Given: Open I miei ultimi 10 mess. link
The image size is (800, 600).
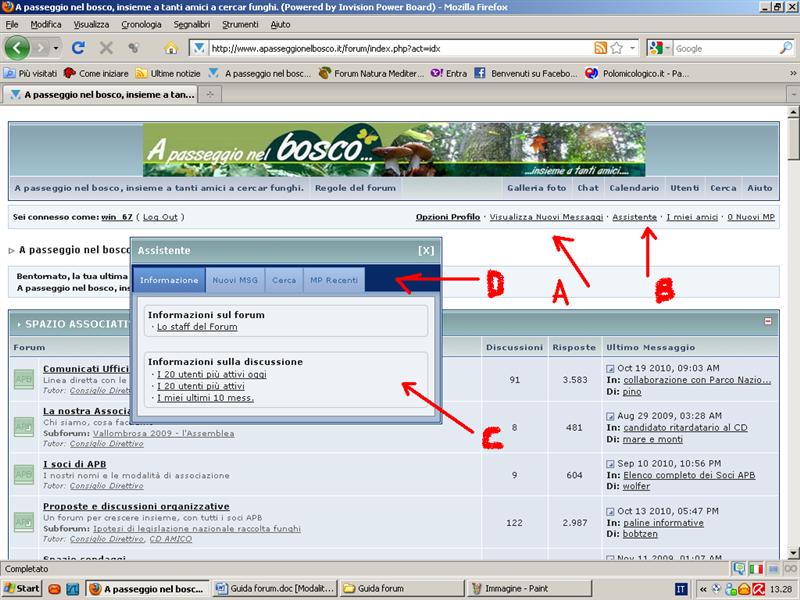Looking at the screenshot, I should coord(205,398).
